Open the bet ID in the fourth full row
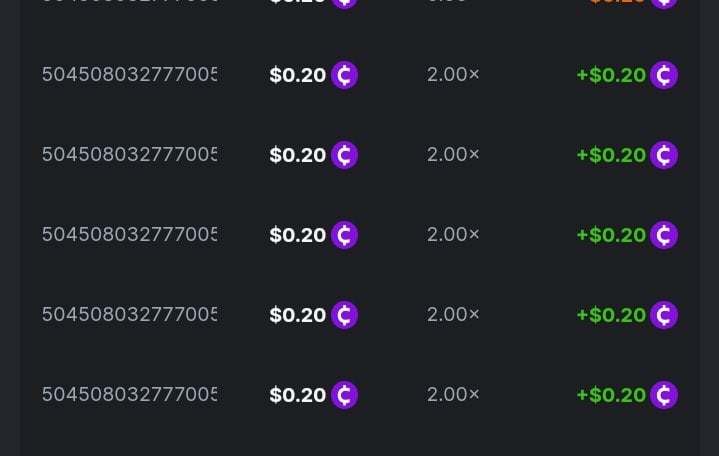The image size is (719, 456). [x=129, y=315]
